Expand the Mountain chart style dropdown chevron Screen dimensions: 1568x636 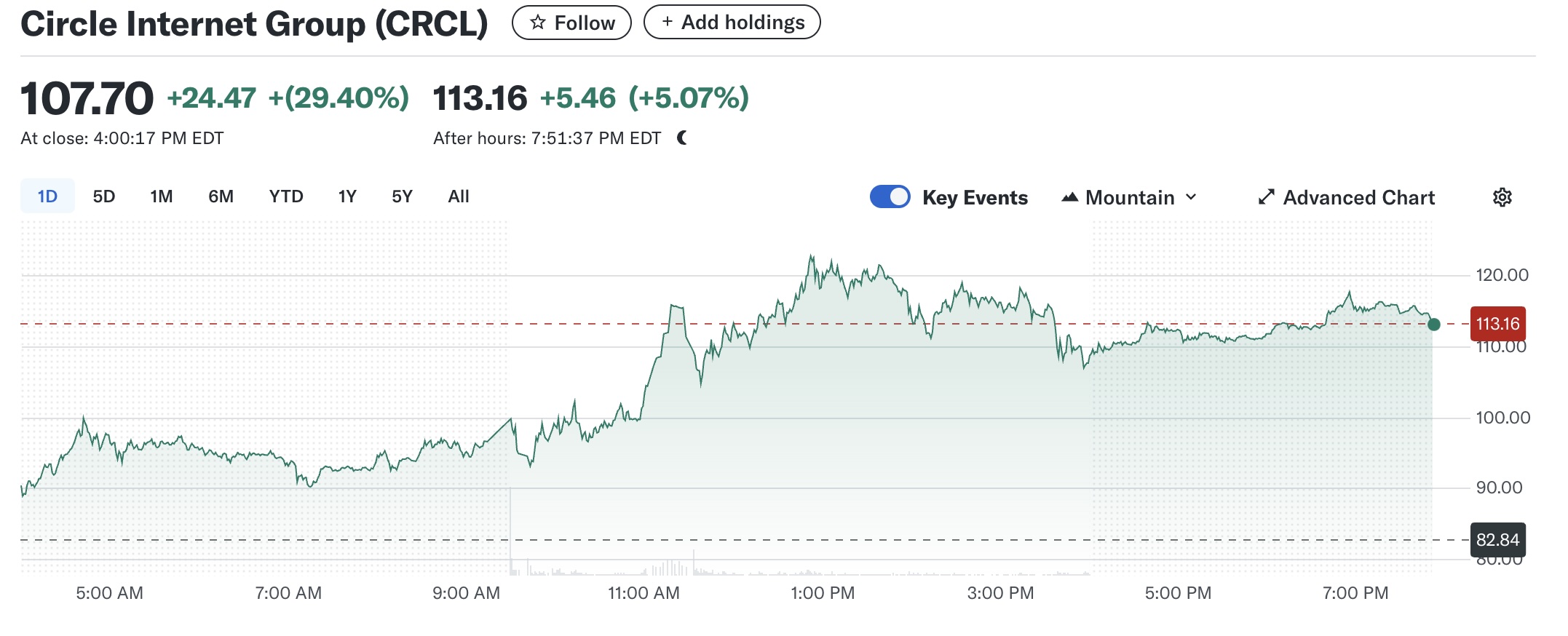[1191, 197]
